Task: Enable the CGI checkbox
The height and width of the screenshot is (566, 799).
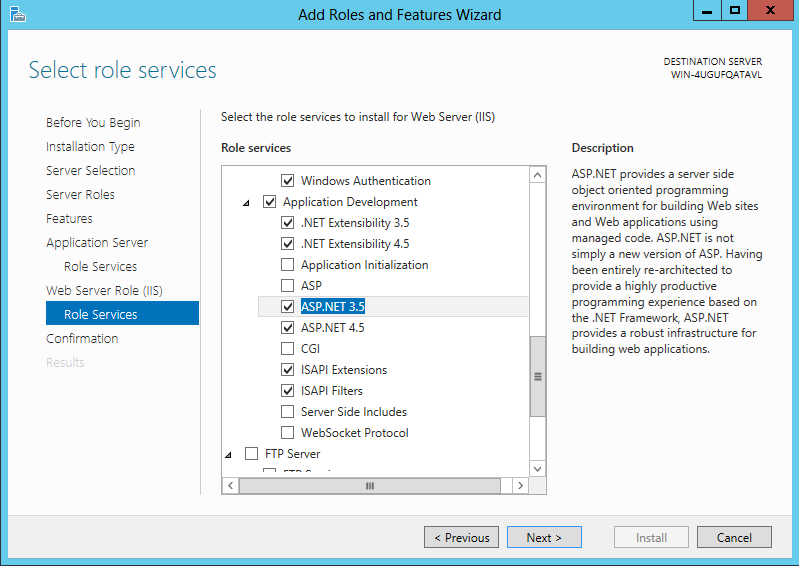Action: pos(287,348)
